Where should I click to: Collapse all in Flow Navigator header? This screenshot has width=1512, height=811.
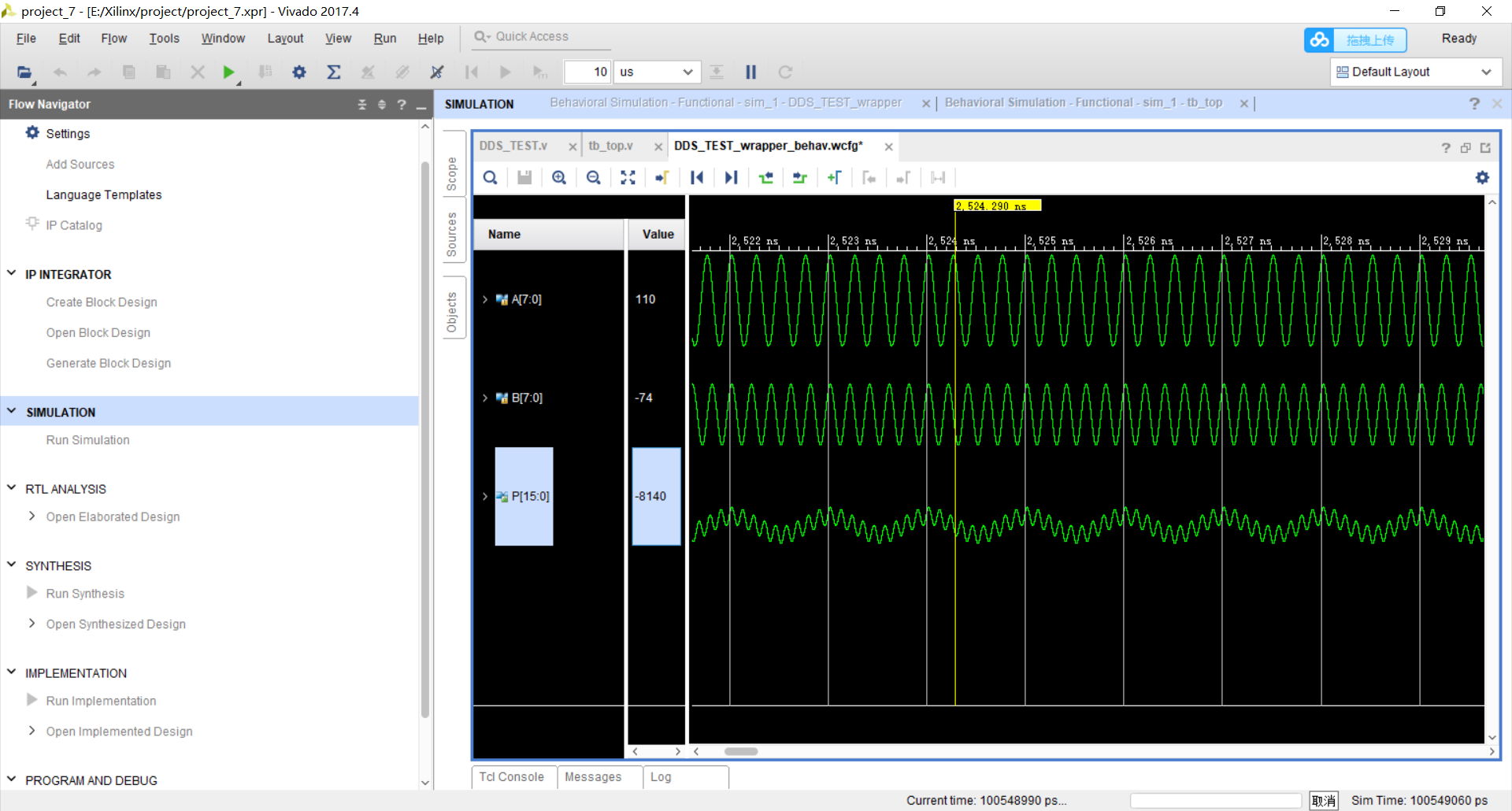pyautogui.click(x=362, y=105)
